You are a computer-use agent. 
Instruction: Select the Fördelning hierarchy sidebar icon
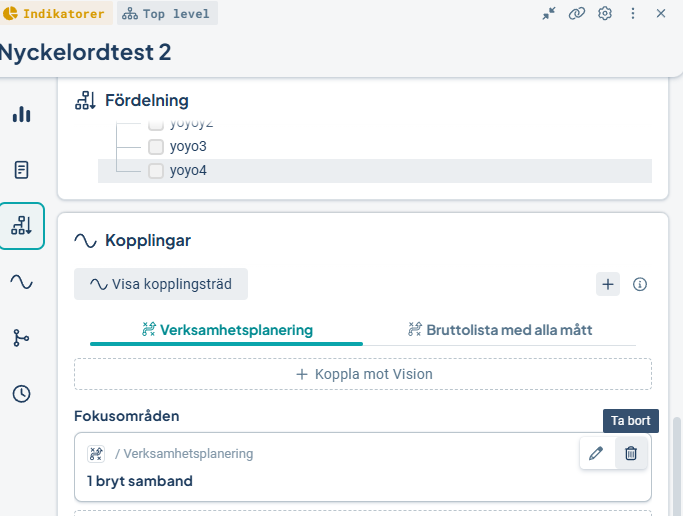coord(22,226)
